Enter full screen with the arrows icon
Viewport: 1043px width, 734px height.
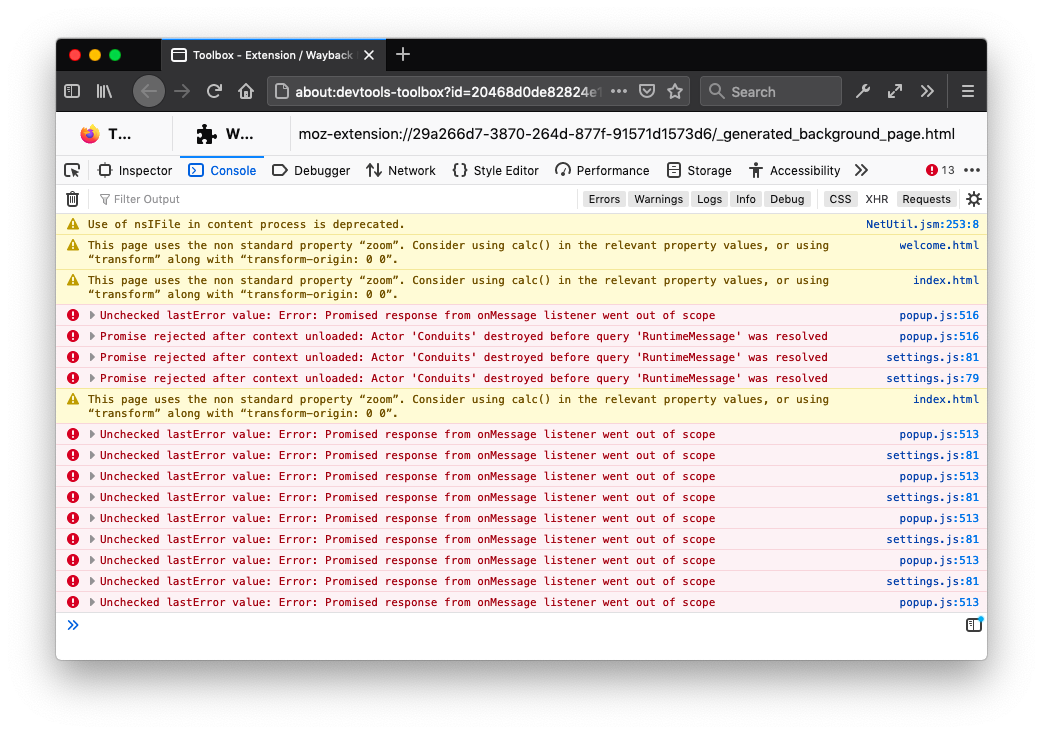pyautogui.click(x=895, y=91)
